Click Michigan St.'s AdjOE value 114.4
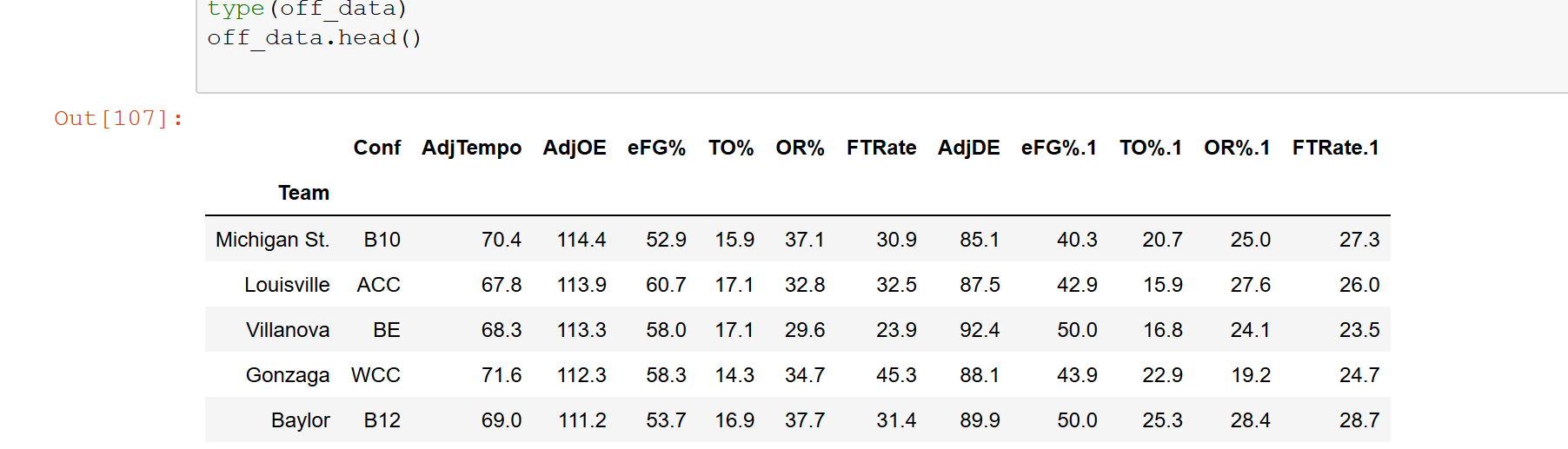The width and height of the screenshot is (1568, 449). click(x=581, y=240)
